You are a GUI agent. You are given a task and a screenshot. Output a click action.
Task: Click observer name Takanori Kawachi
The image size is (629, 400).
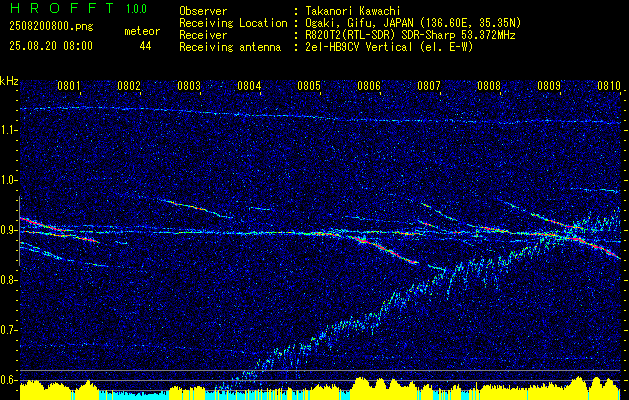[x=351, y=11]
